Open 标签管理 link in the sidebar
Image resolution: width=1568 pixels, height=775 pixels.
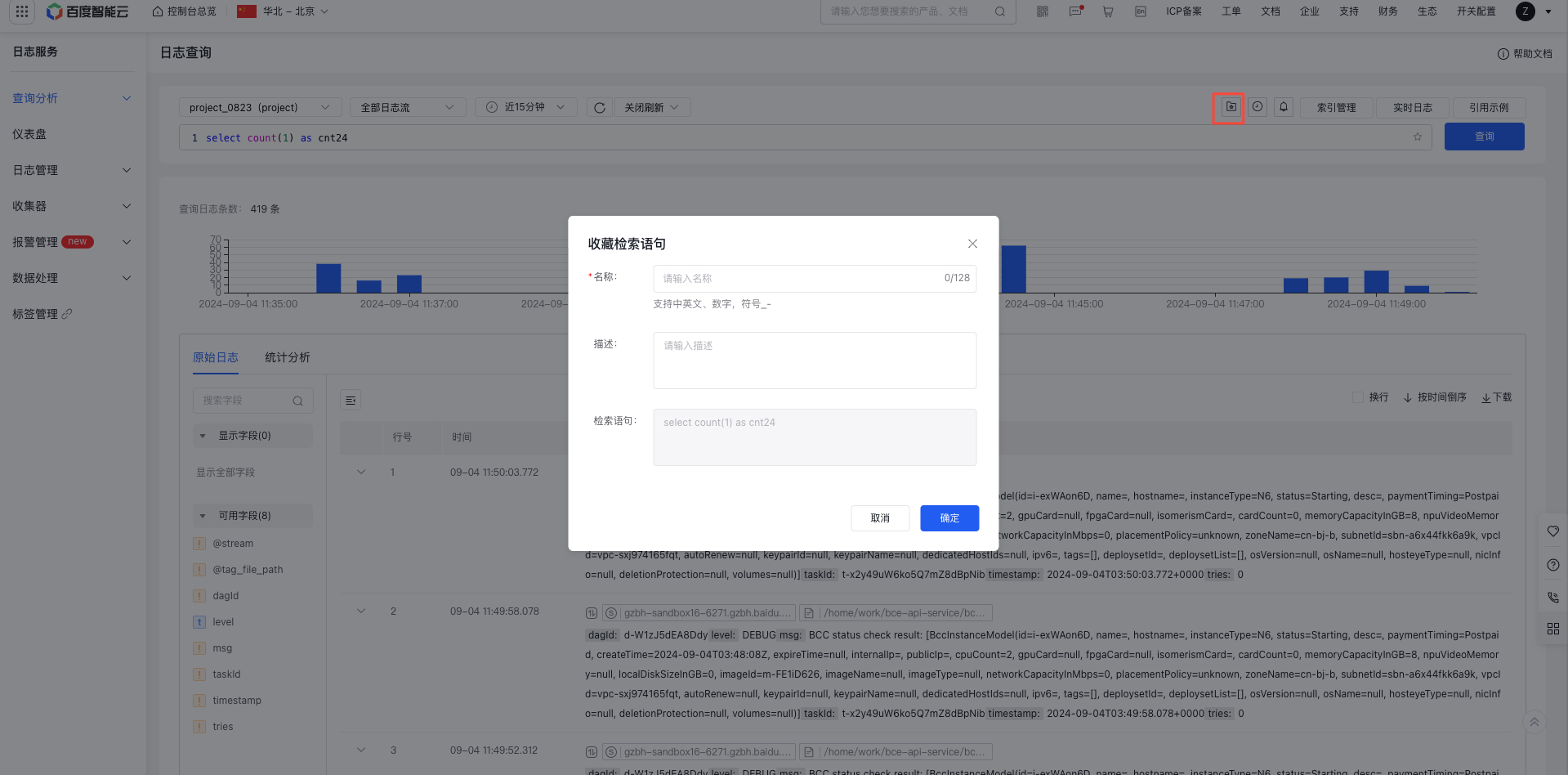coord(42,314)
